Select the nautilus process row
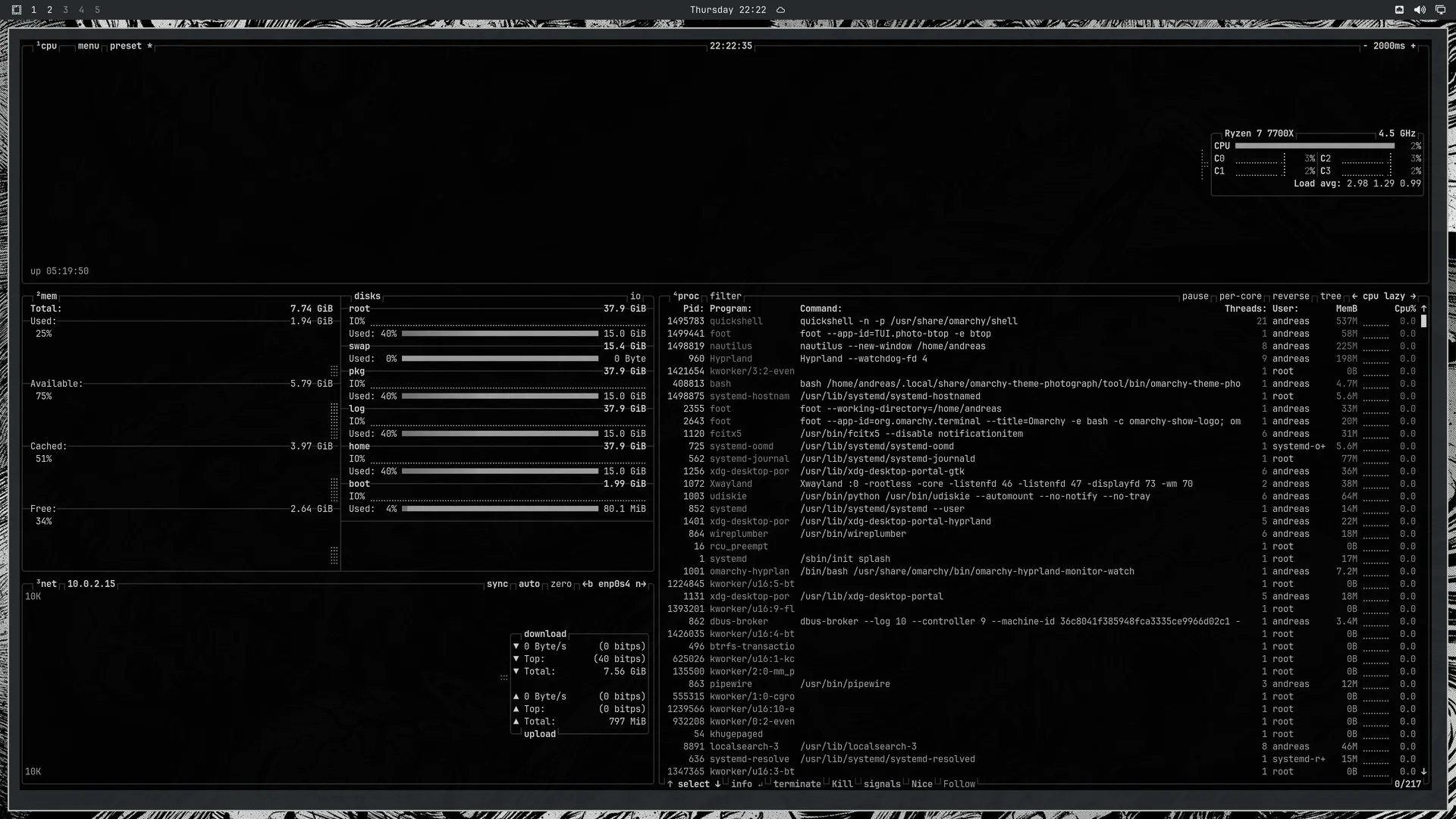This screenshot has width=1456, height=819. point(1042,347)
